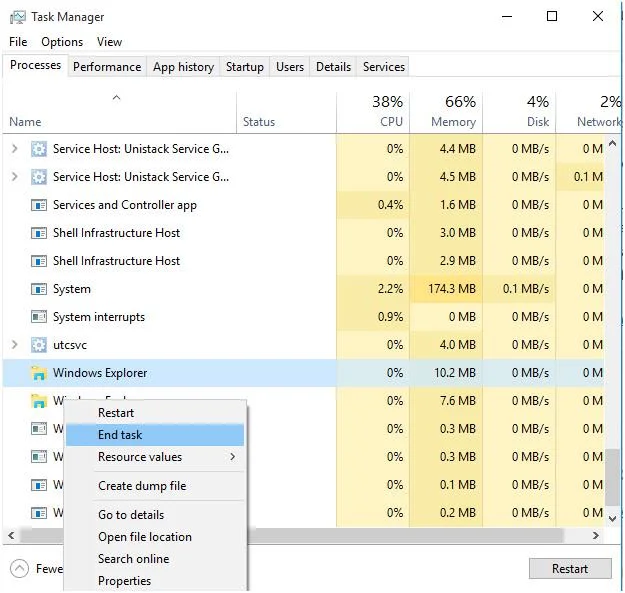Maximize the Task Manager window

552,16
